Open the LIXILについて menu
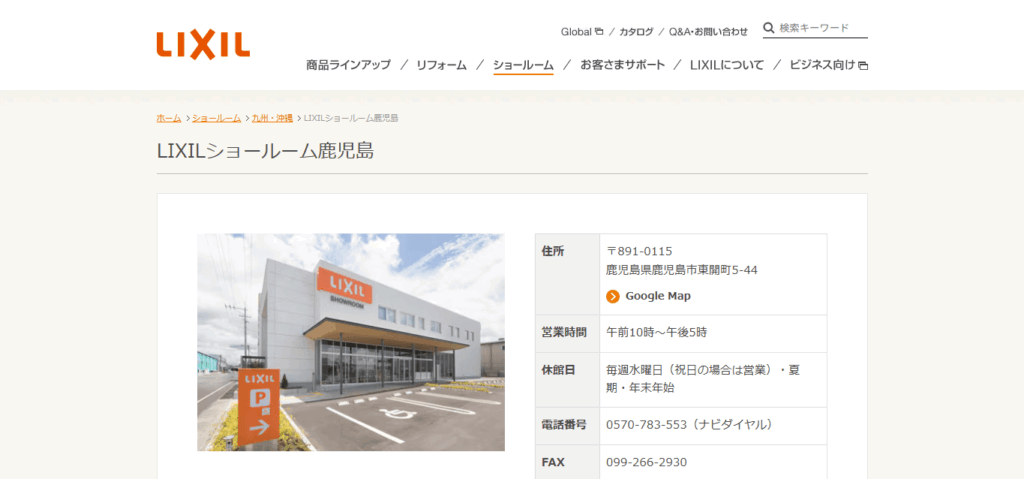 (x=727, y=65)
